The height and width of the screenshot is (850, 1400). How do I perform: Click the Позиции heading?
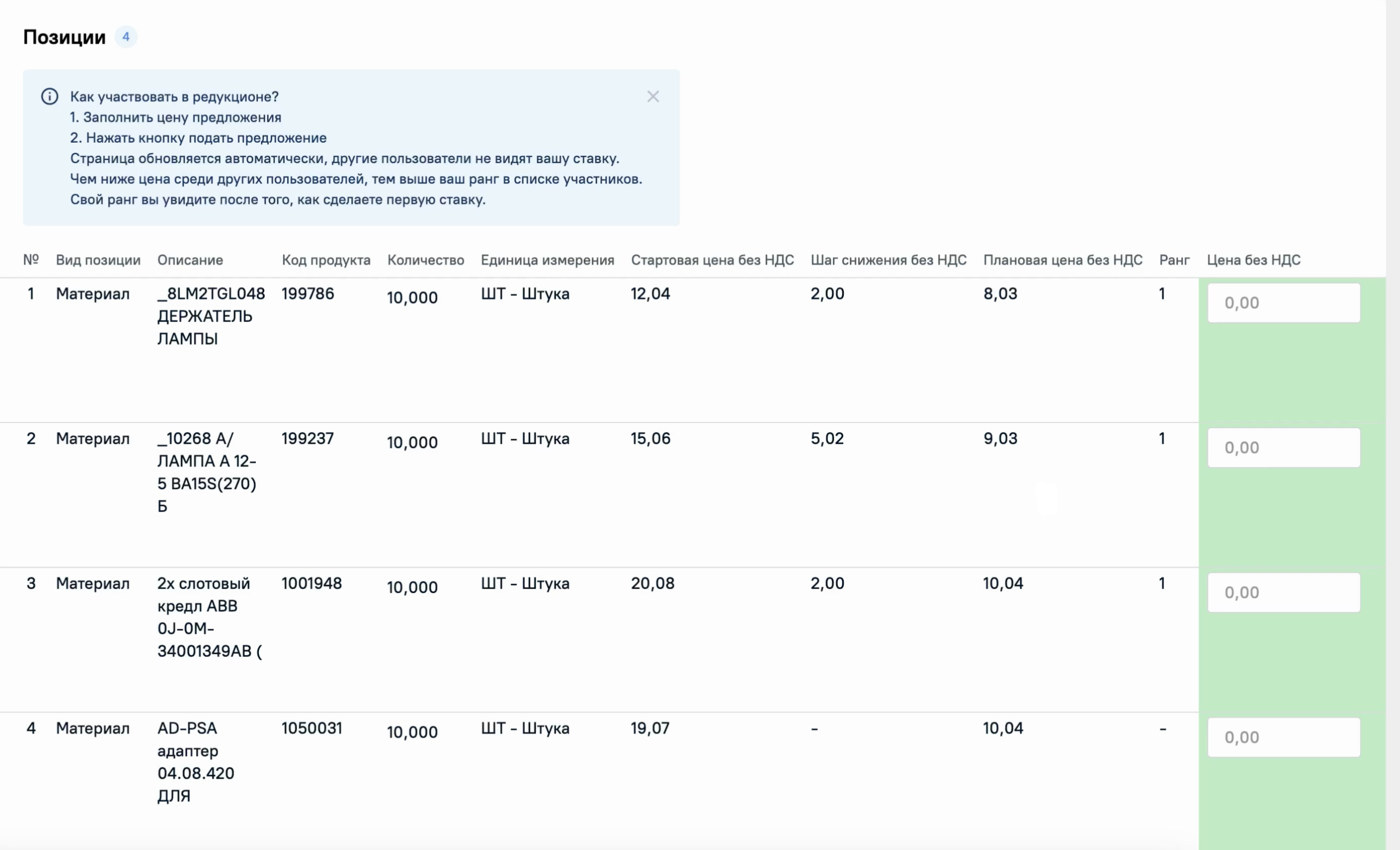click(64, 37)
